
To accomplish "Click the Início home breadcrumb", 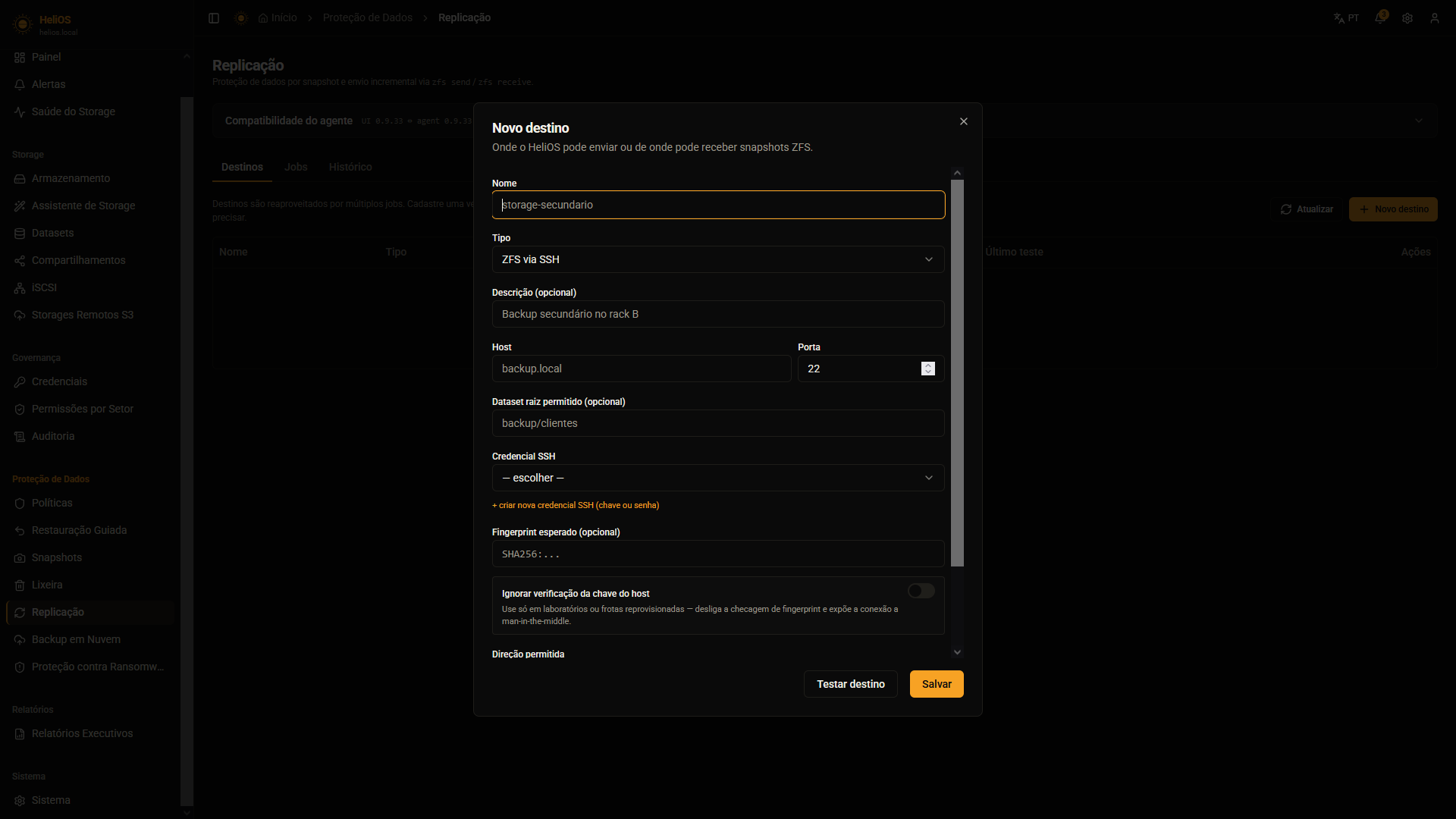I will pyautogui.click(x=278, y=17).
